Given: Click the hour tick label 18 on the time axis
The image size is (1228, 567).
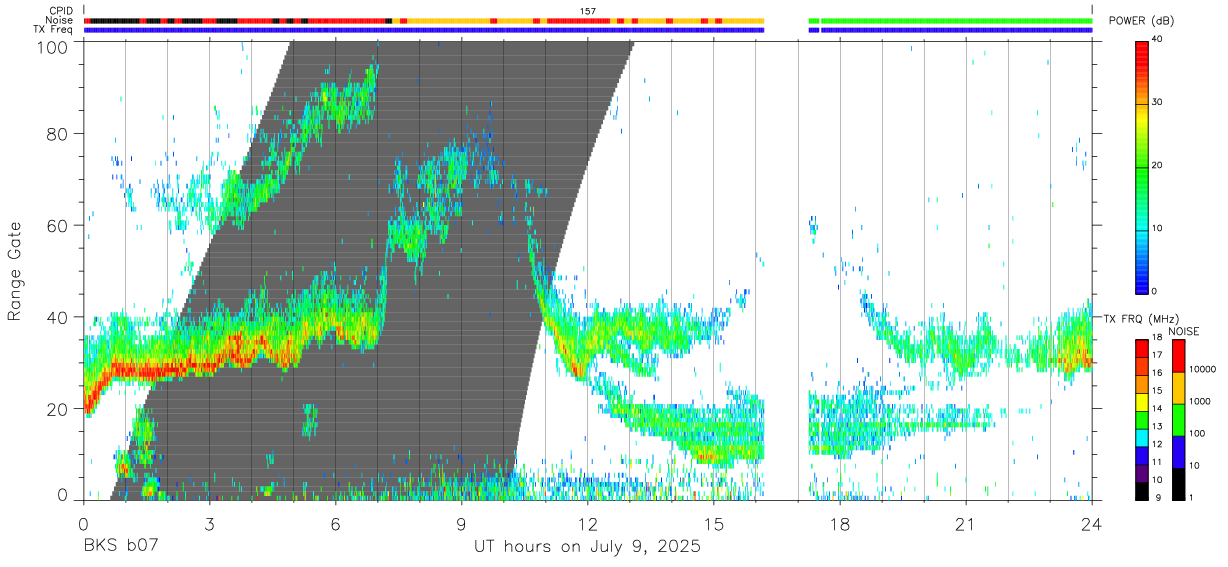Looking at the screenshot, I should pos(839,523).
